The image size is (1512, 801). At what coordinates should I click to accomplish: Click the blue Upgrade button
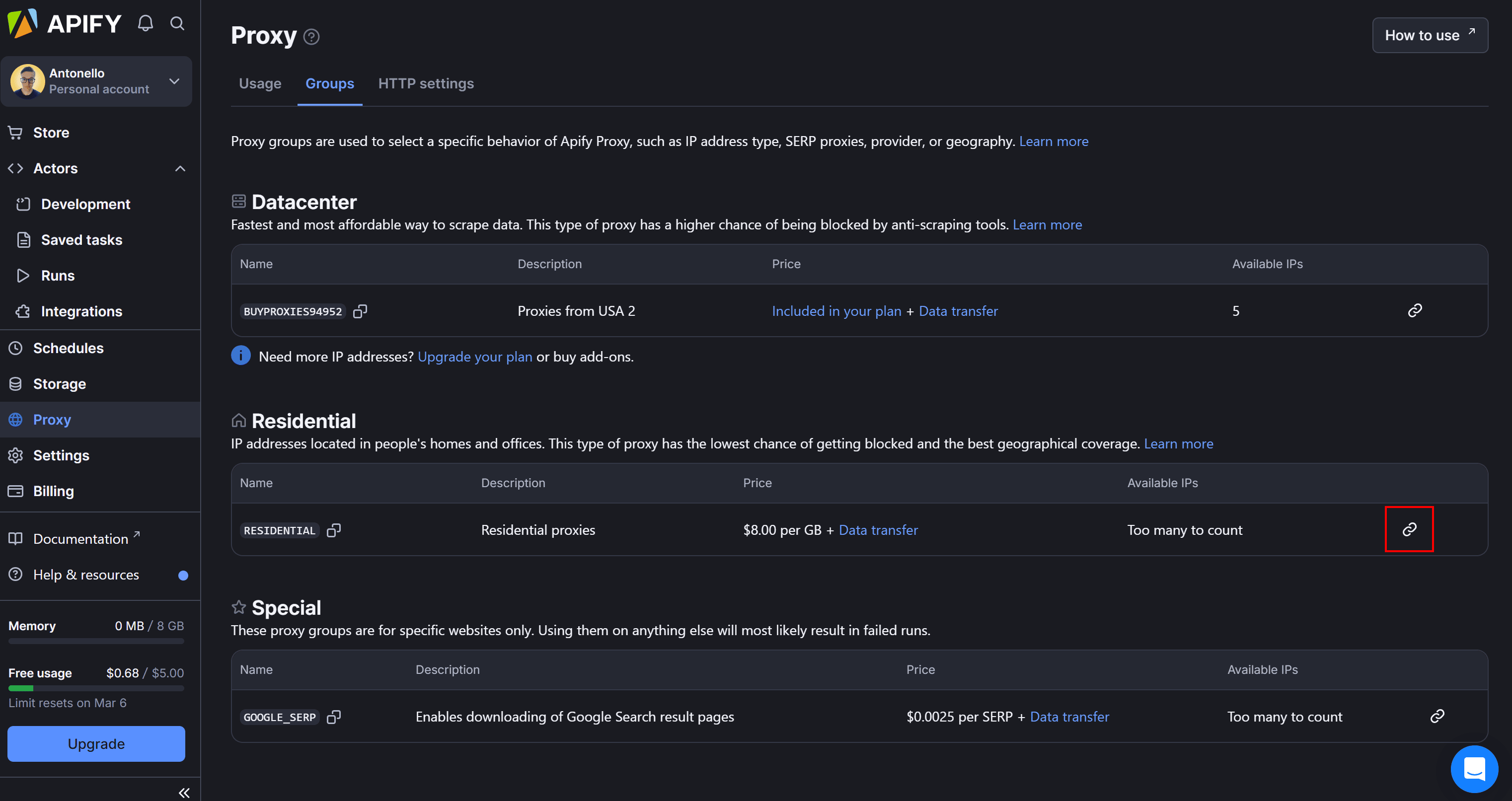[96, 743]
